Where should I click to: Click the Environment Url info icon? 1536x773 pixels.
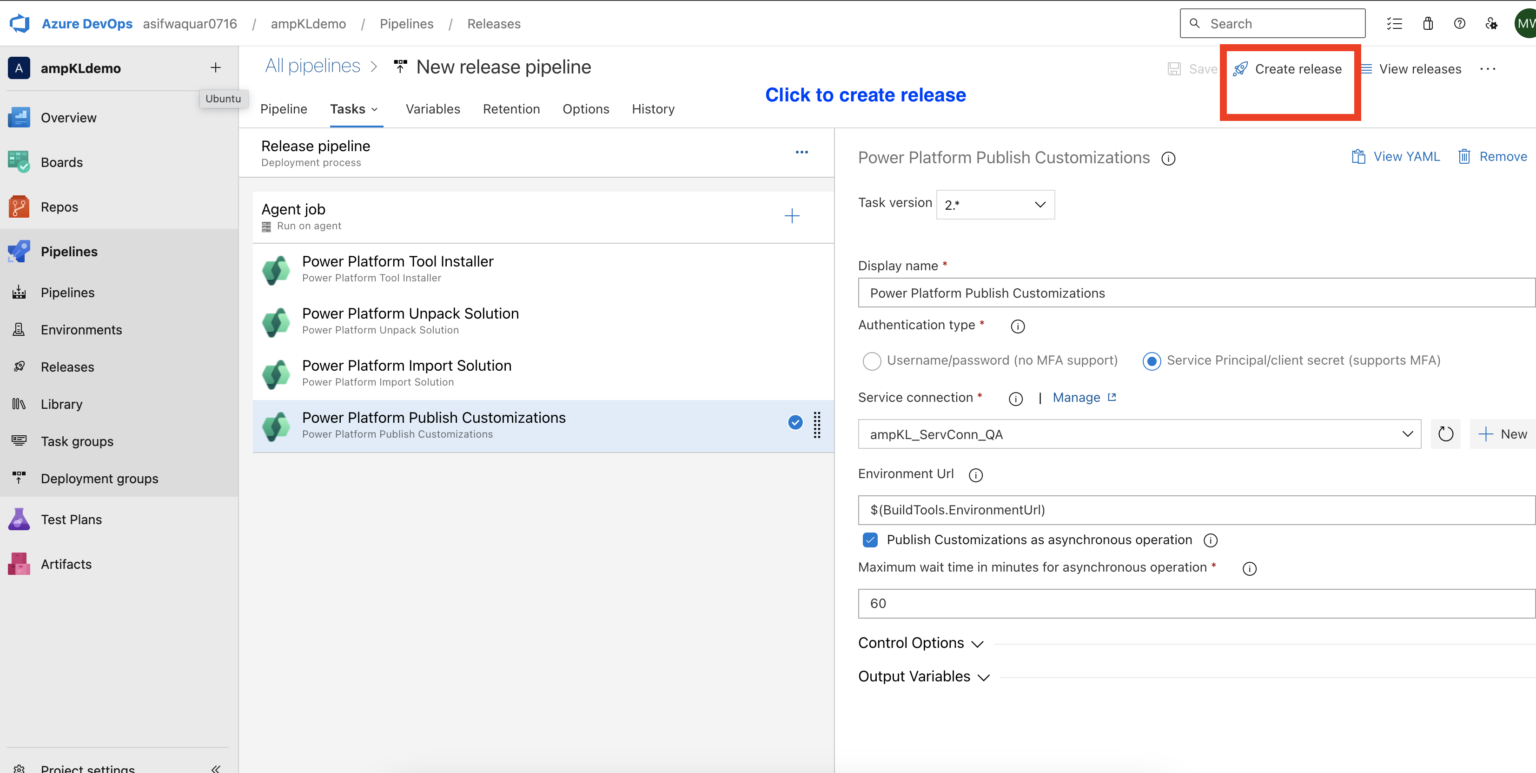976,475
